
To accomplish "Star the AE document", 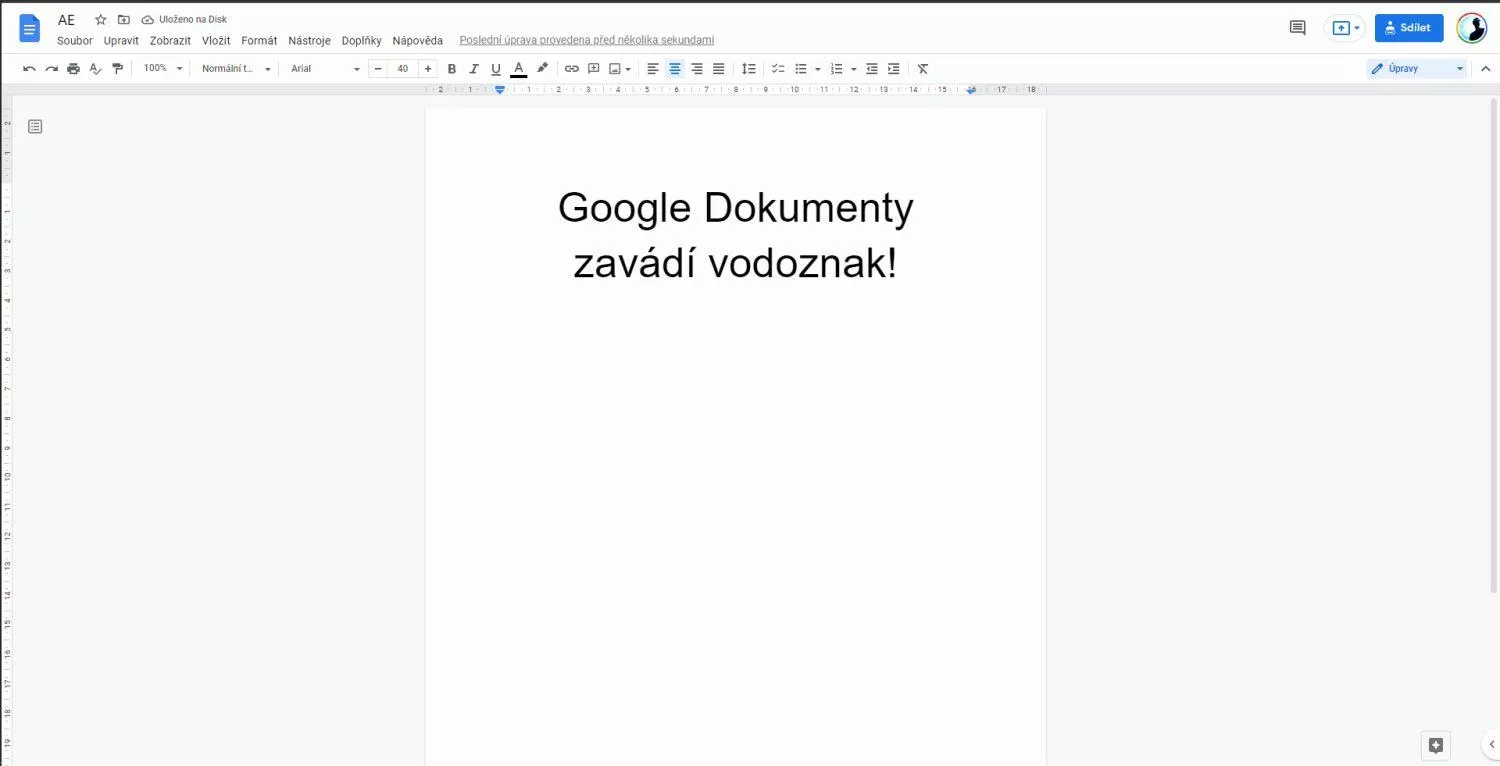I will point(100,20).
